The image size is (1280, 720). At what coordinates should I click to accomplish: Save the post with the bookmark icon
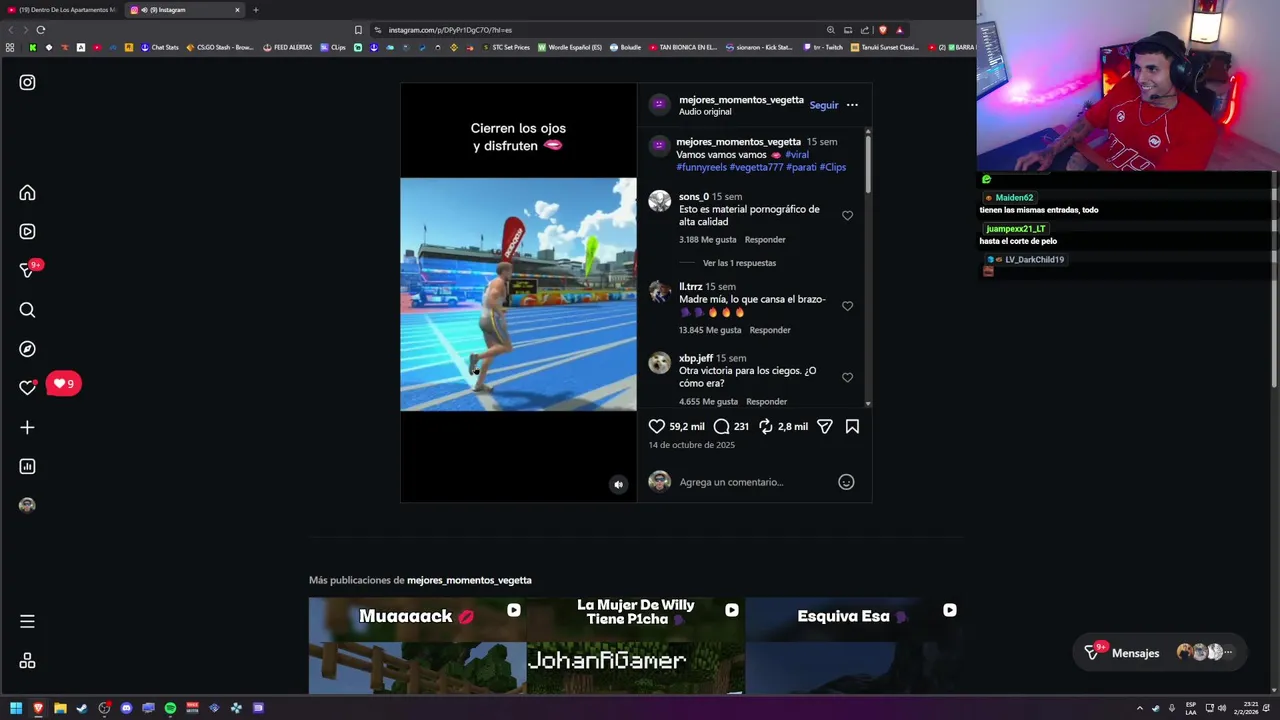pos(852,426)
